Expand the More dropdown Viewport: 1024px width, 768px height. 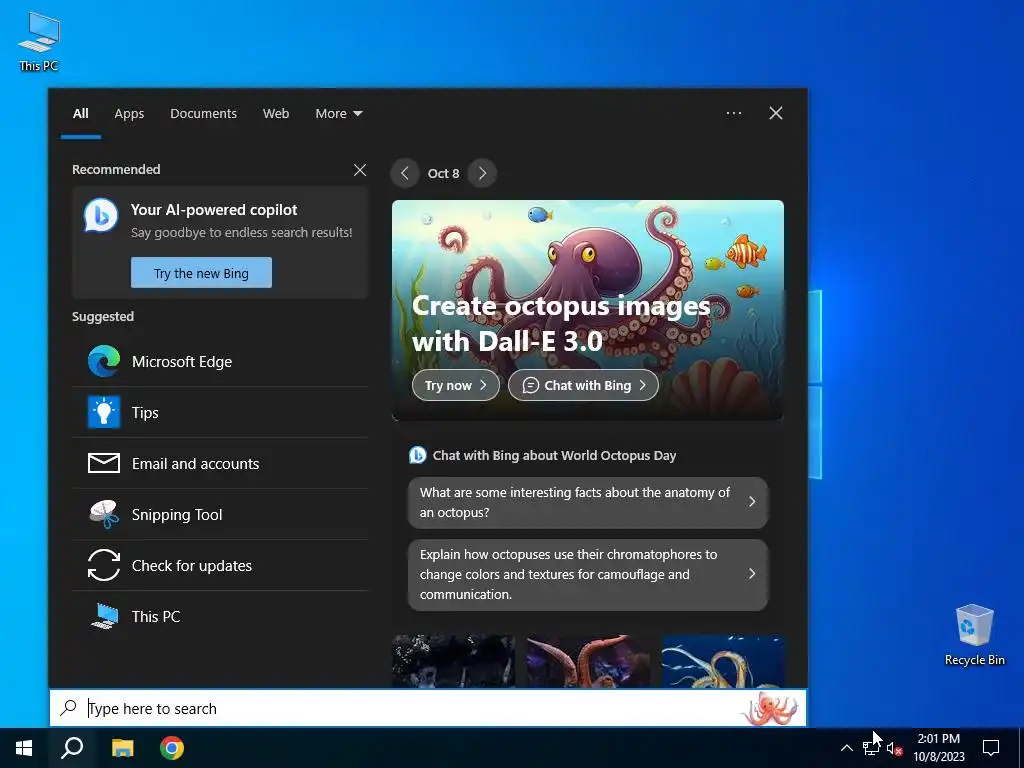[338, 114]
